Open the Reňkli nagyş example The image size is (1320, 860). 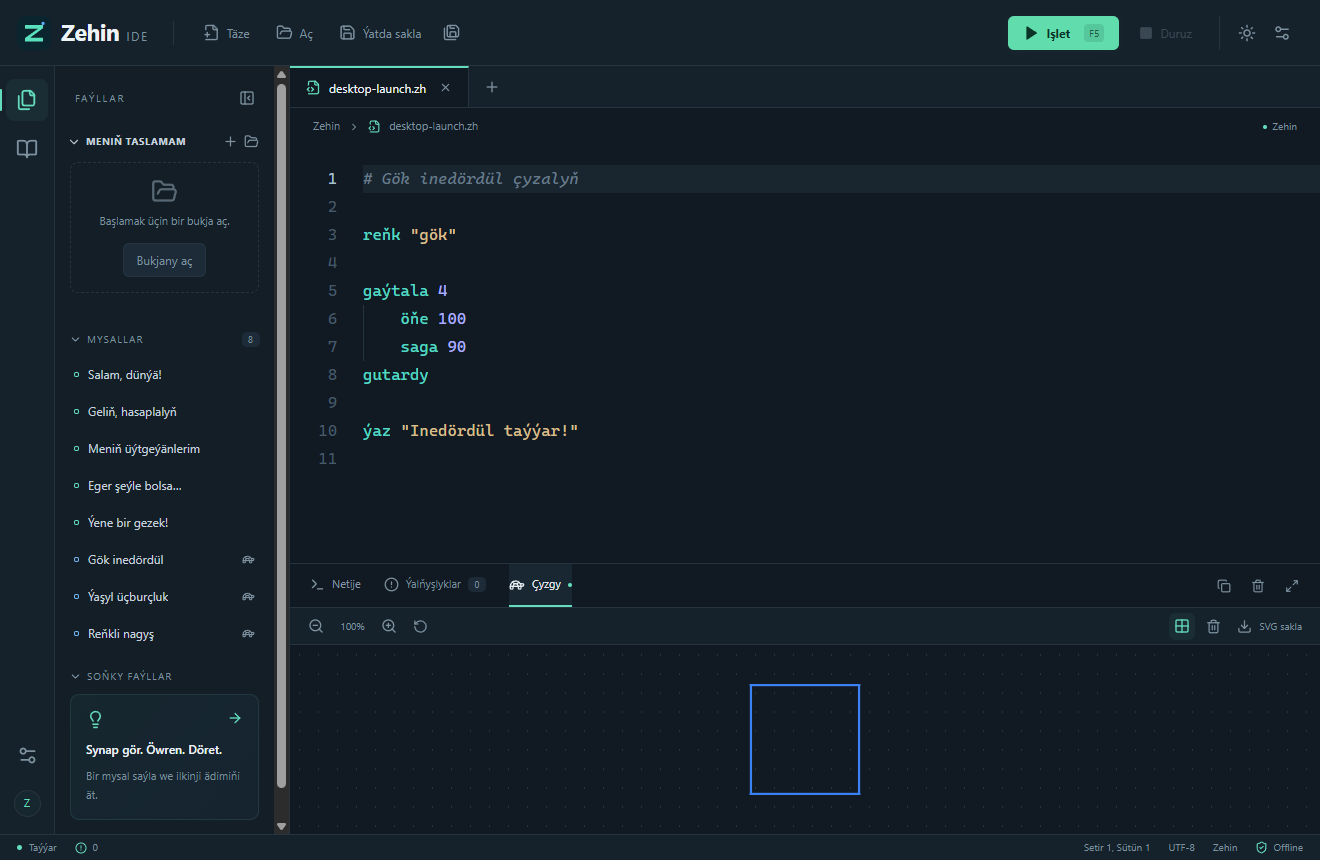[165, 634]
